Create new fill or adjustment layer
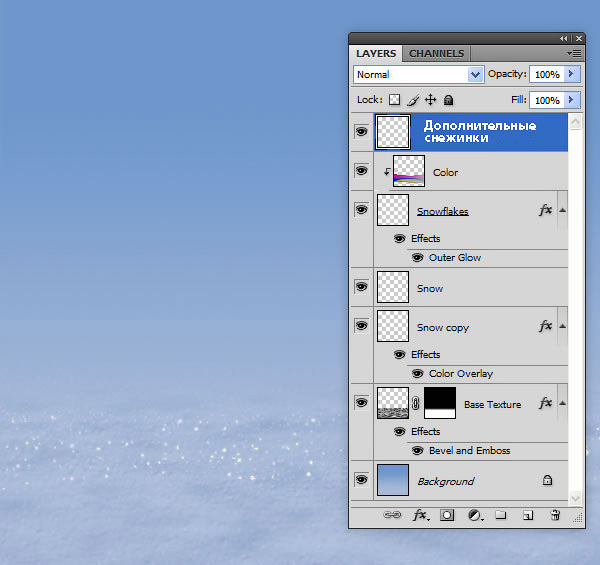The height and width of the screenshot is (565, 600). point(476,515)
